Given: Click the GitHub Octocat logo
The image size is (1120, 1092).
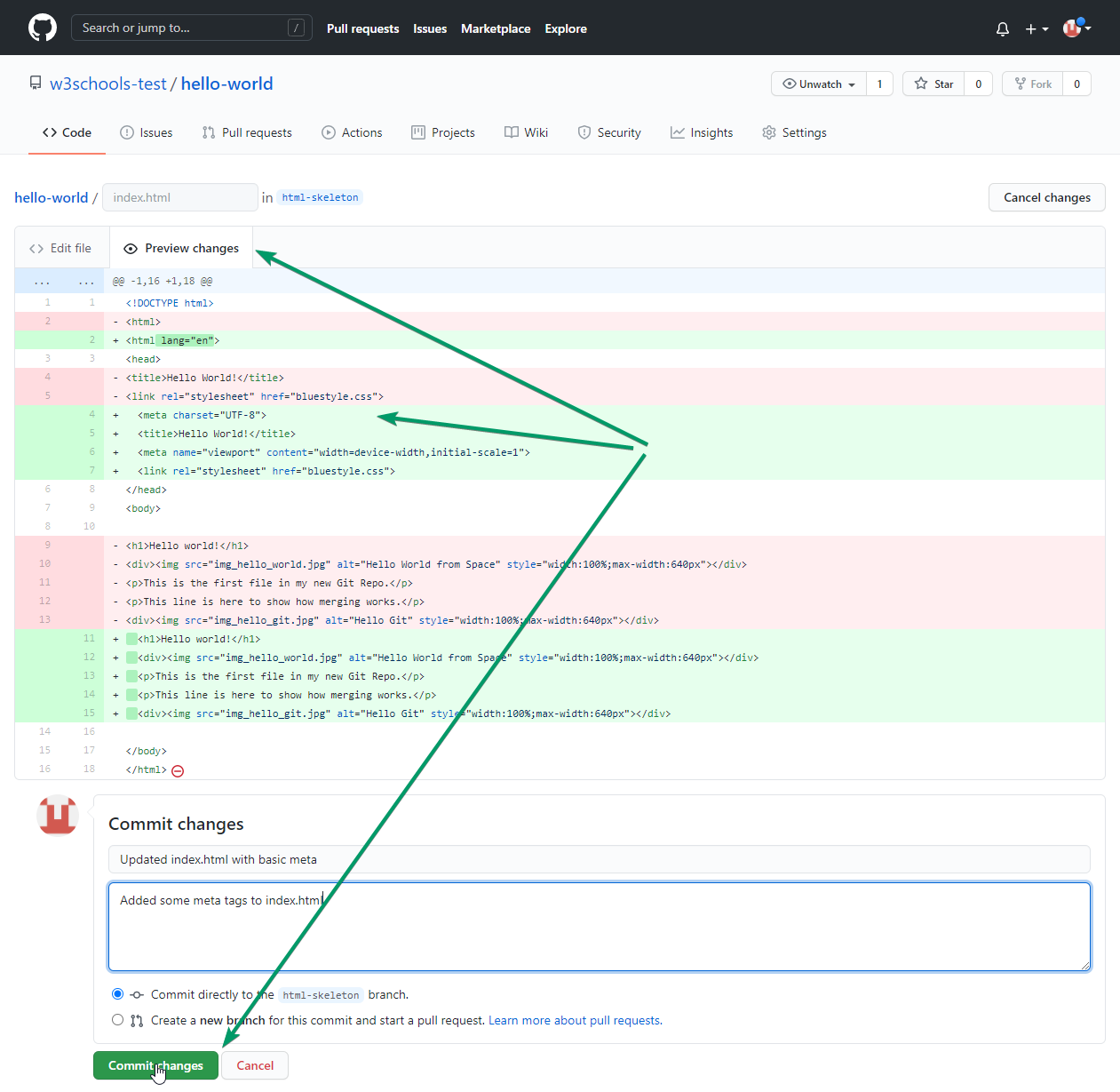Looking at the screenshot, I should point(42,28).
